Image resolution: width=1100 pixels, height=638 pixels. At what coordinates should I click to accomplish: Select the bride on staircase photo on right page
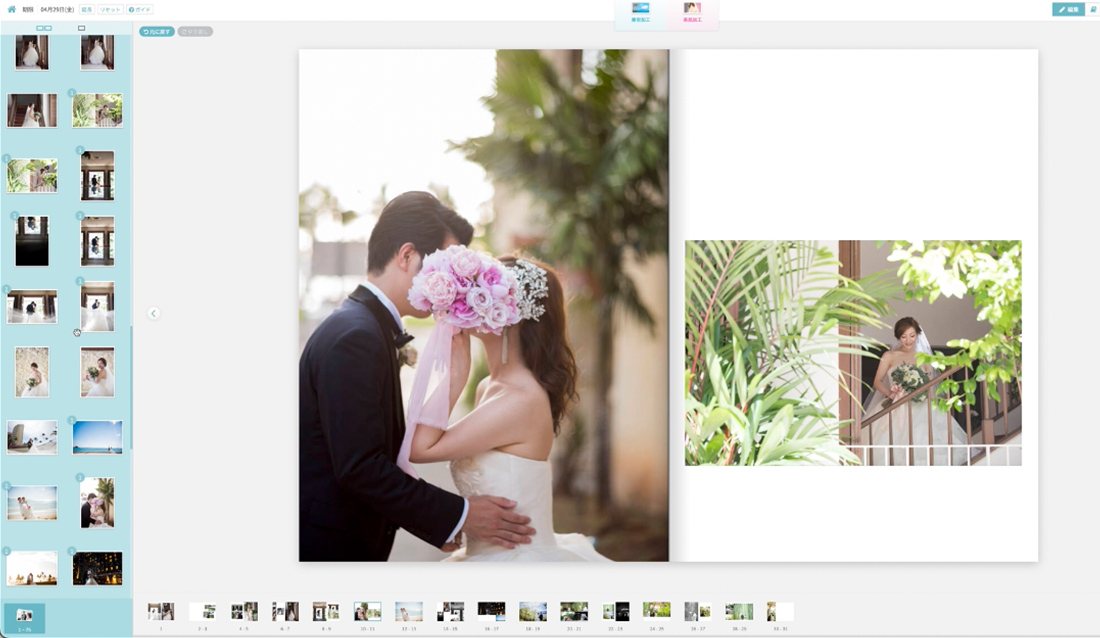coord(853,353)
